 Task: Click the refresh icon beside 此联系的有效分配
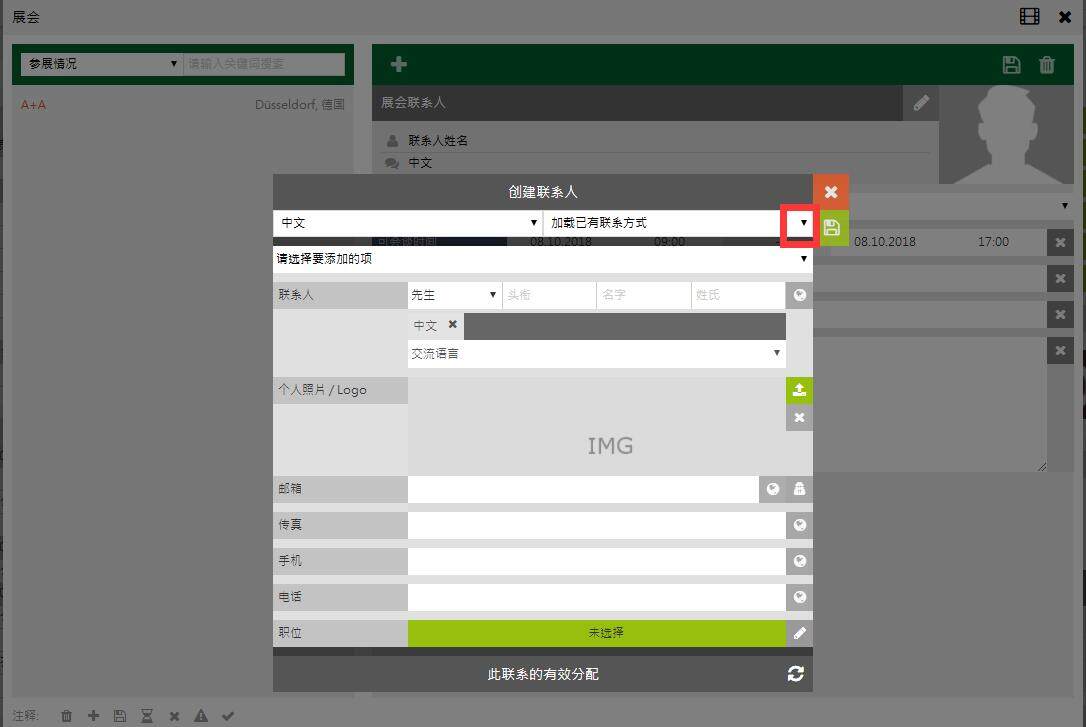[x=795, y=674]
